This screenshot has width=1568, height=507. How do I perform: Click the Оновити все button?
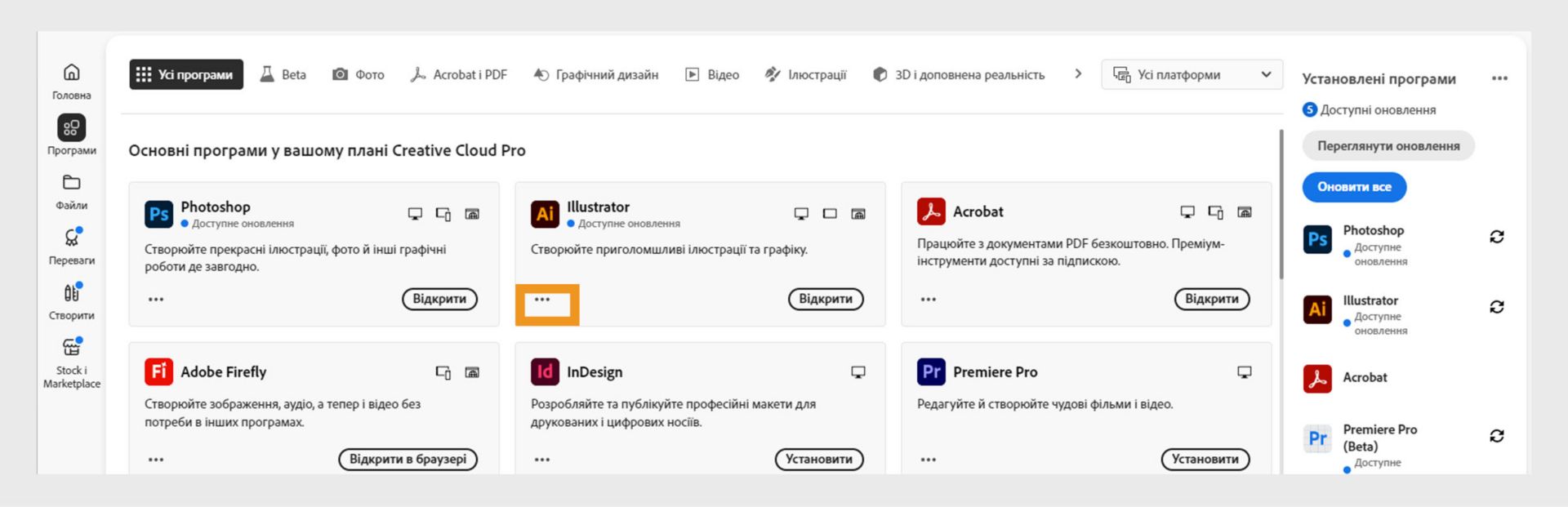(x=1354, y=187)
